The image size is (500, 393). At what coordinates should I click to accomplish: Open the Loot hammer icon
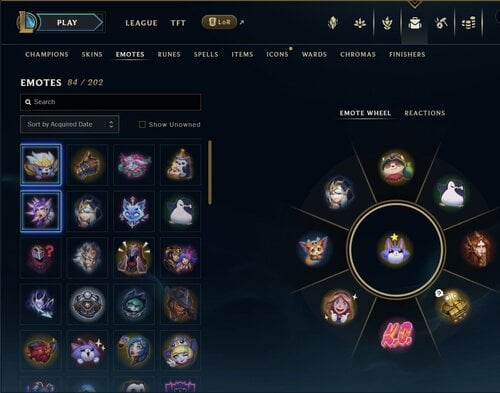pos(441,23)
